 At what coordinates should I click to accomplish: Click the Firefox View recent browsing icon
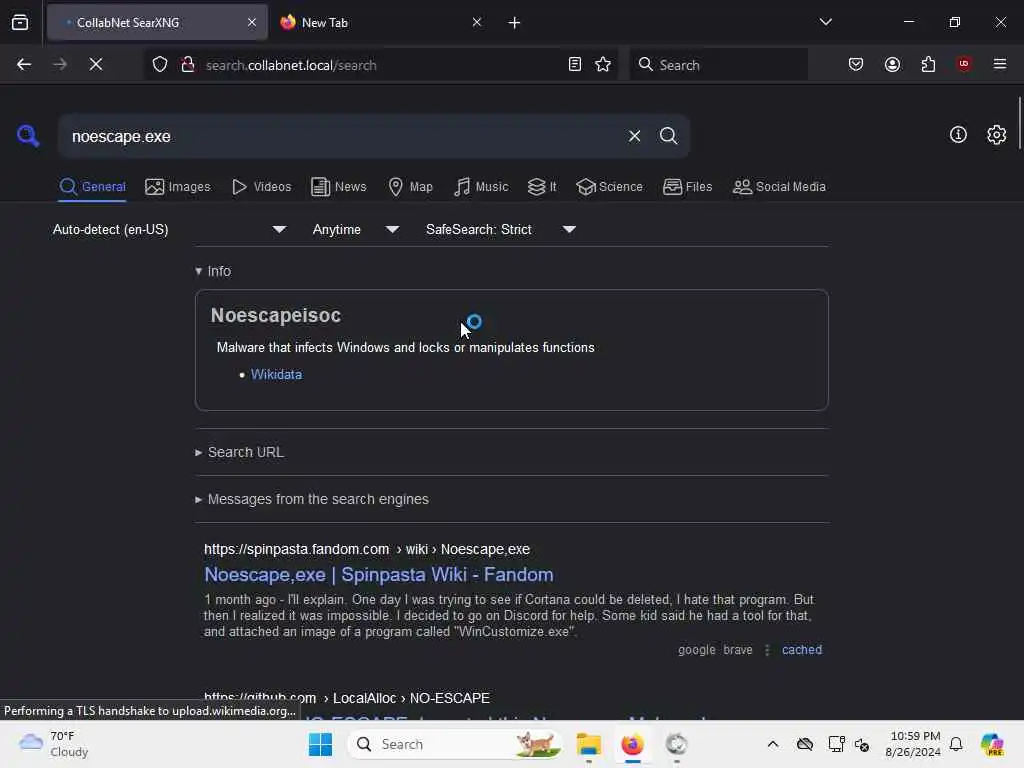pos(20,23)
